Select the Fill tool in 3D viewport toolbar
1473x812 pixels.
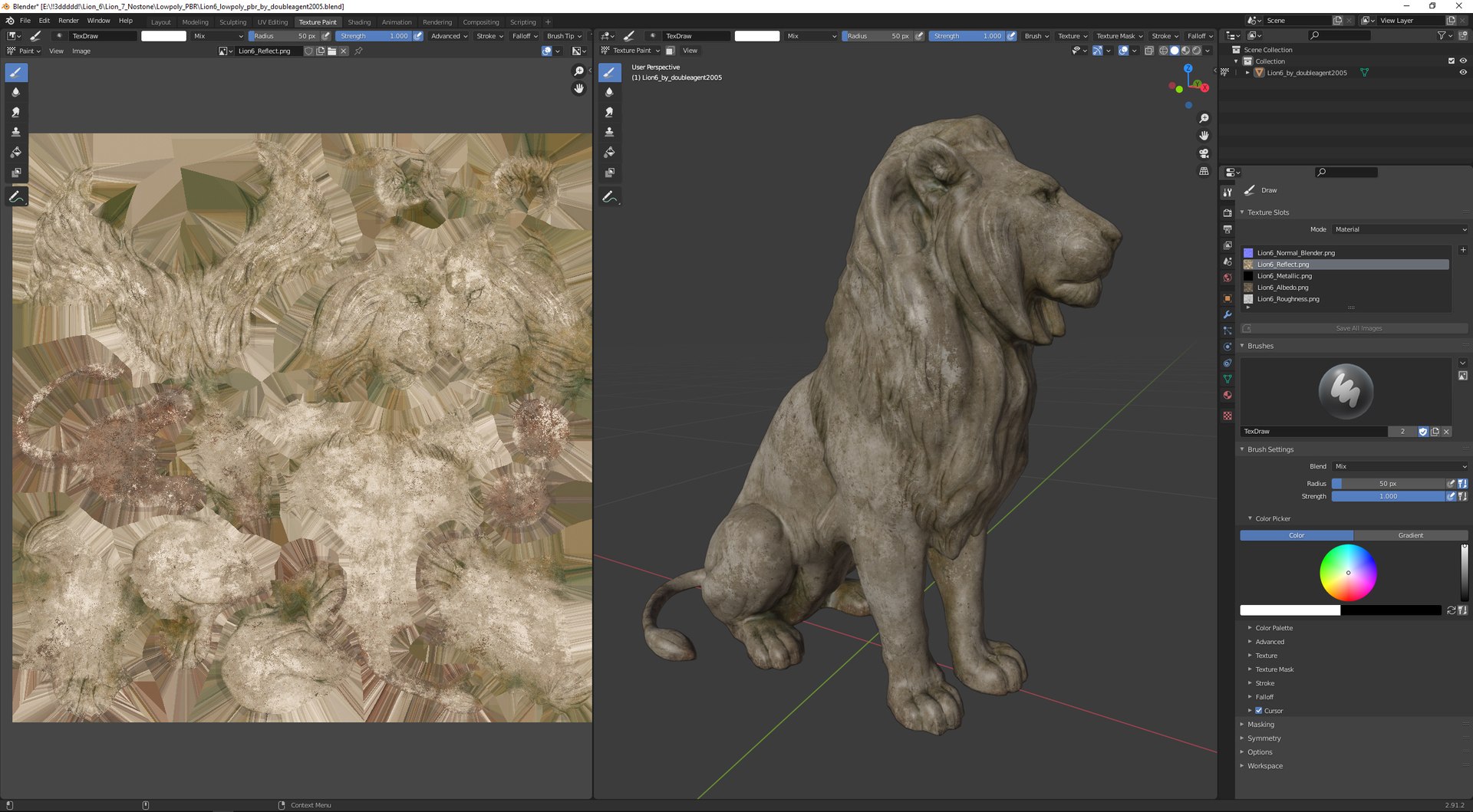[609, 152]
